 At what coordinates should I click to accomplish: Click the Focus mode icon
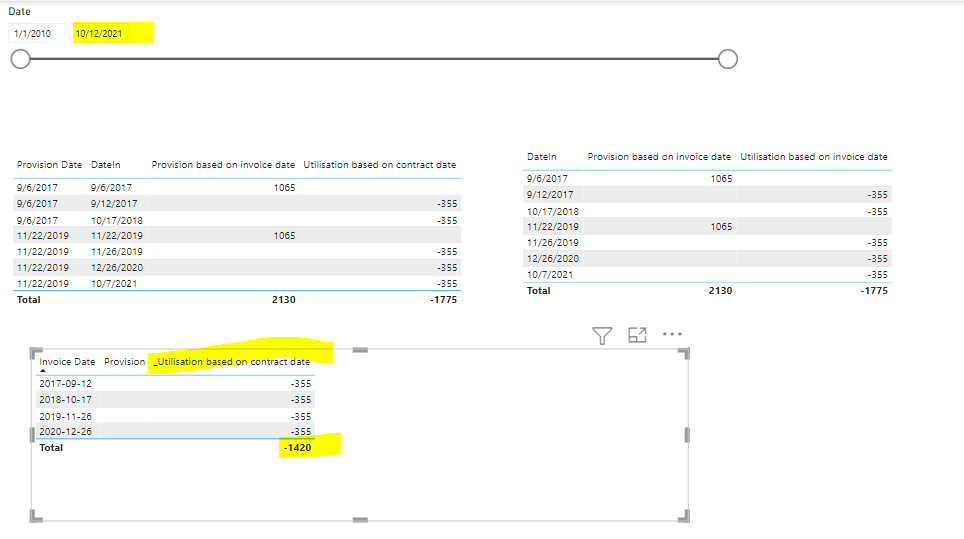[637, 335]
